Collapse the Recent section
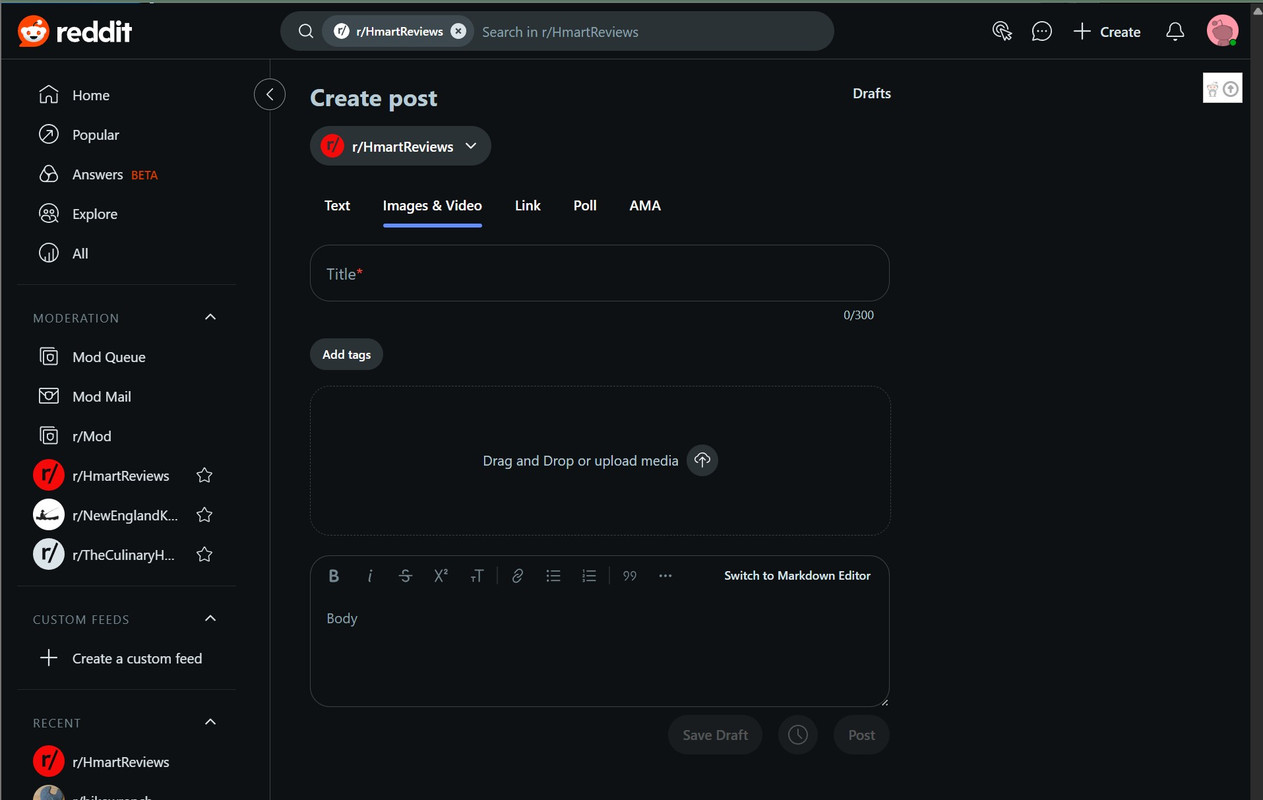This screenshot has width=1263, height=800. pyautogui.click(x=210, y=722)
